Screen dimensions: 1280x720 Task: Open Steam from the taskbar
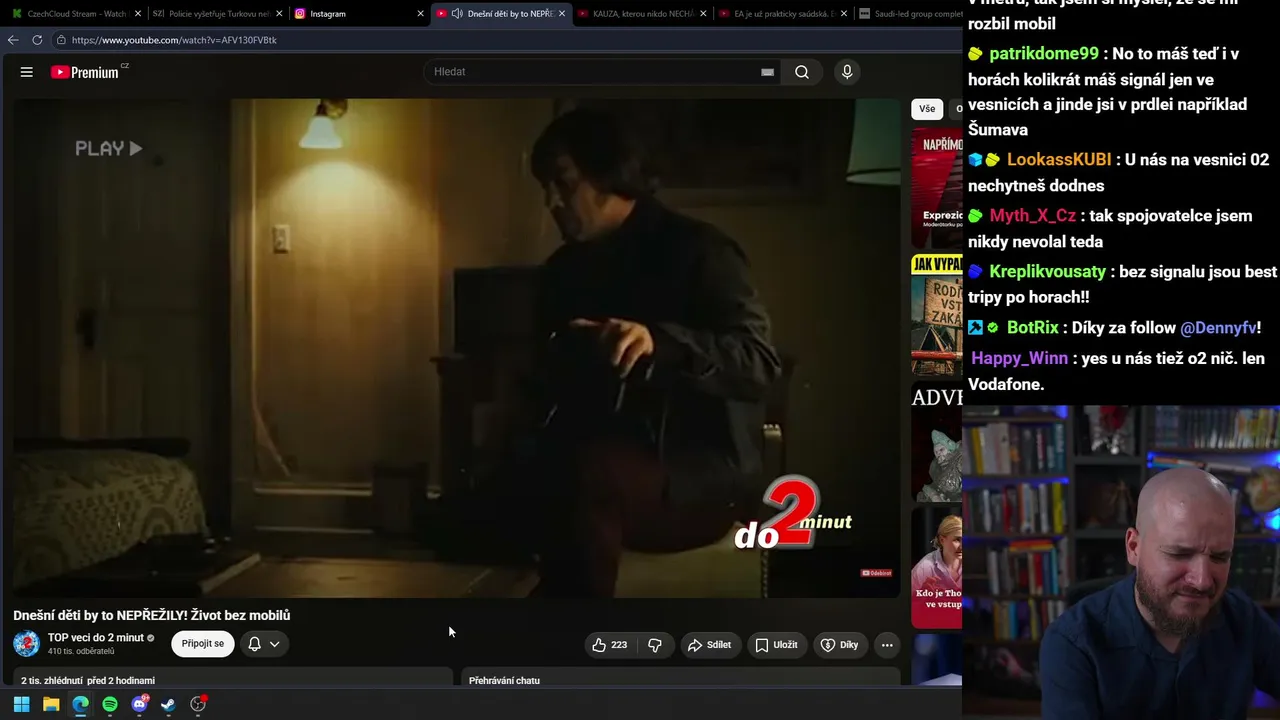tap(168, 704)
